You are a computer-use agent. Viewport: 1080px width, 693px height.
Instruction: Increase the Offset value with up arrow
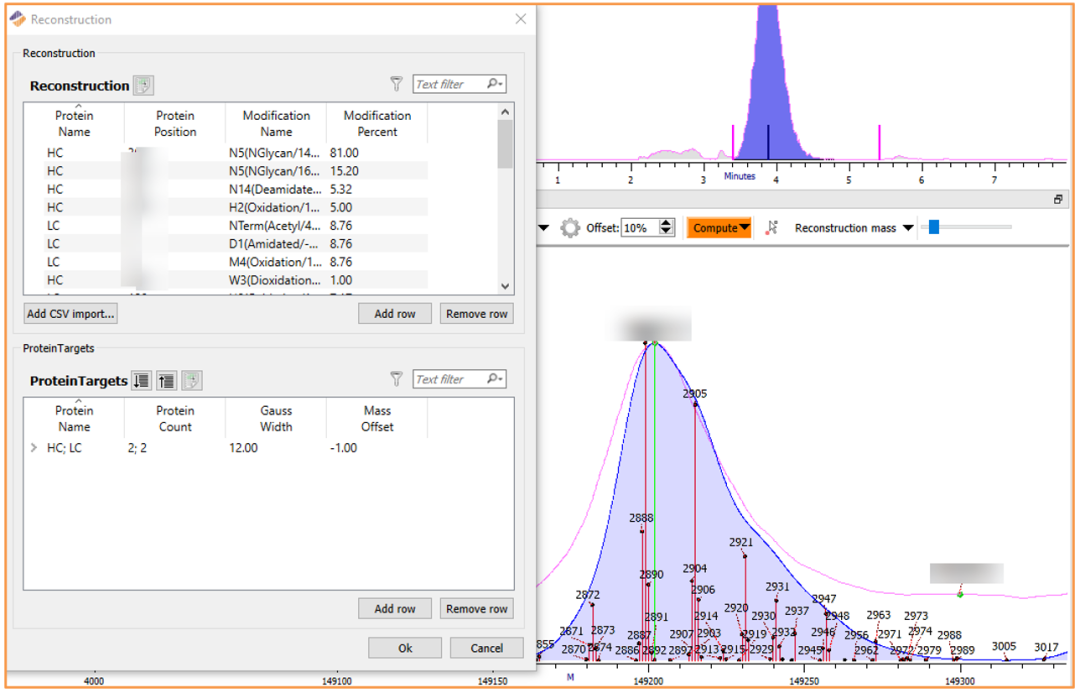tap(666, 223)
